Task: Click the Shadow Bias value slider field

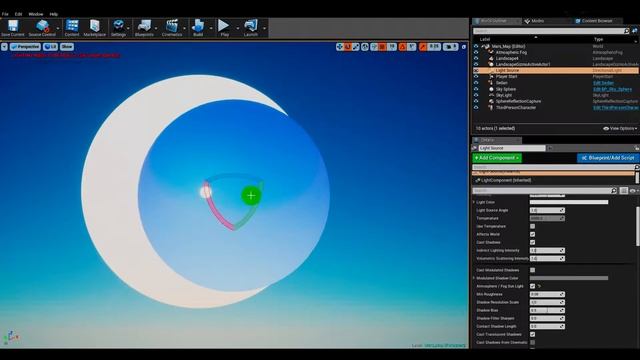Action: tap(547, 310)
